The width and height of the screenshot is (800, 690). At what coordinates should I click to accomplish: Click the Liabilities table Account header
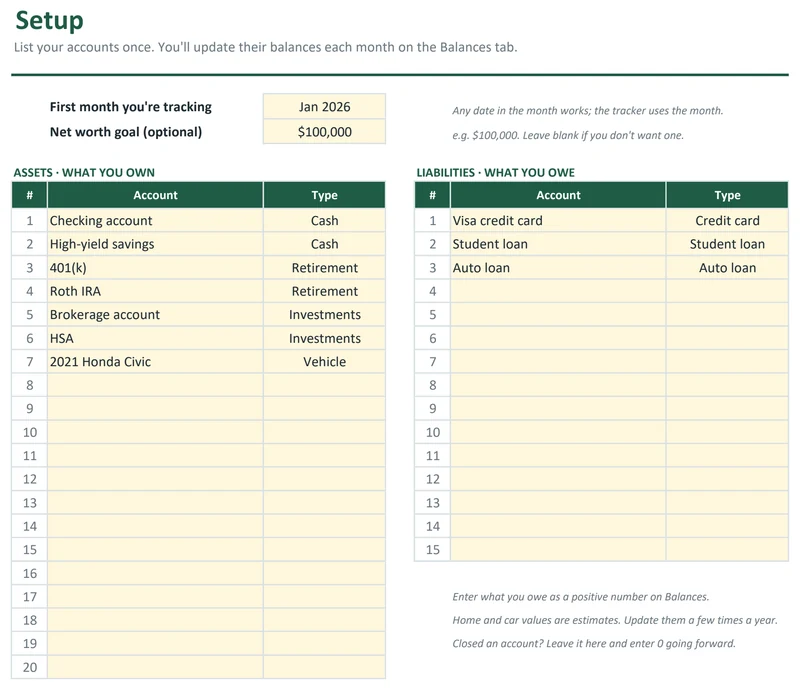tap(558, 195)
